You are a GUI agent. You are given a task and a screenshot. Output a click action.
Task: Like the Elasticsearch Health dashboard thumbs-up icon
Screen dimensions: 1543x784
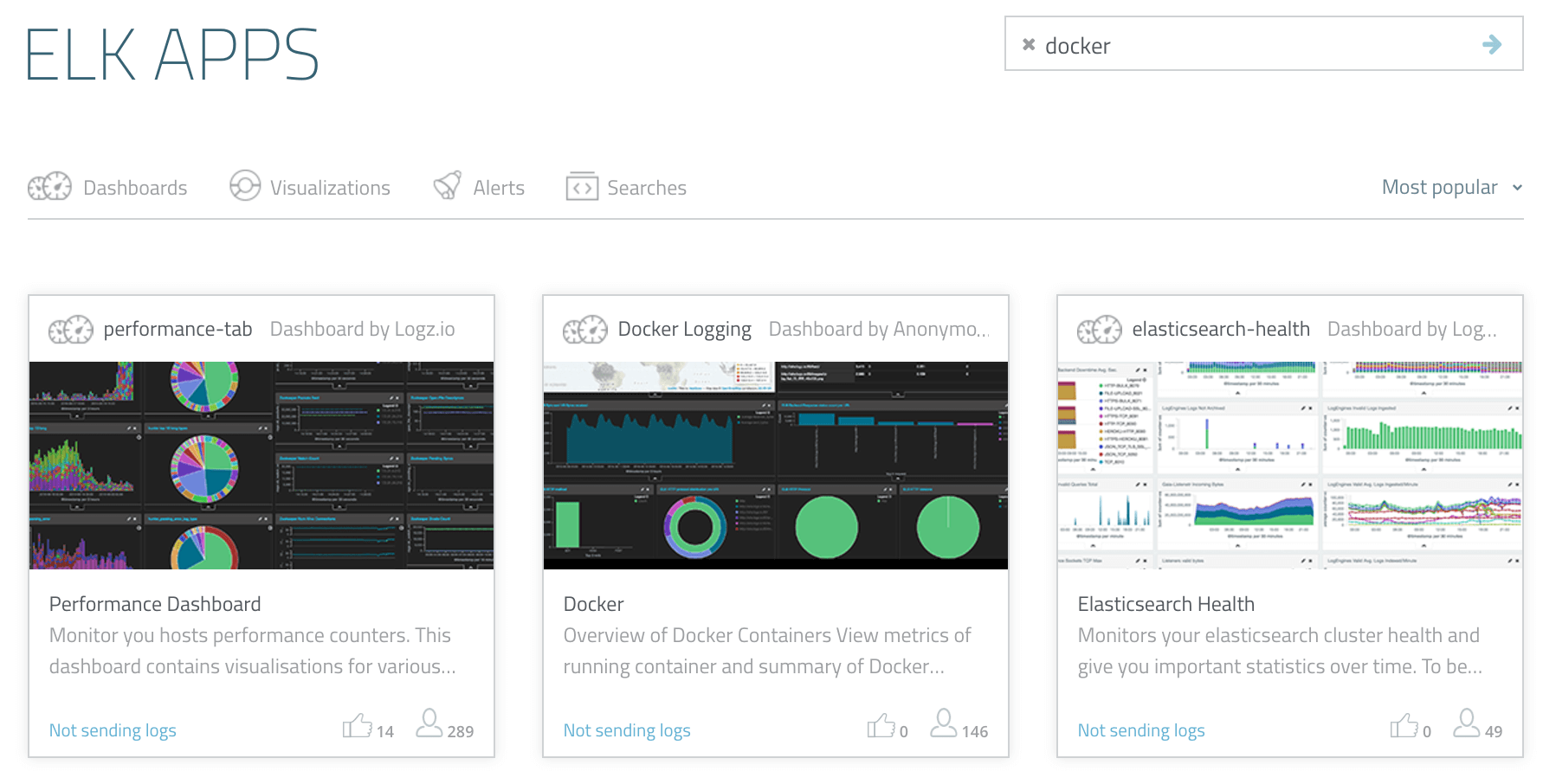click(x=1404, y=725)
